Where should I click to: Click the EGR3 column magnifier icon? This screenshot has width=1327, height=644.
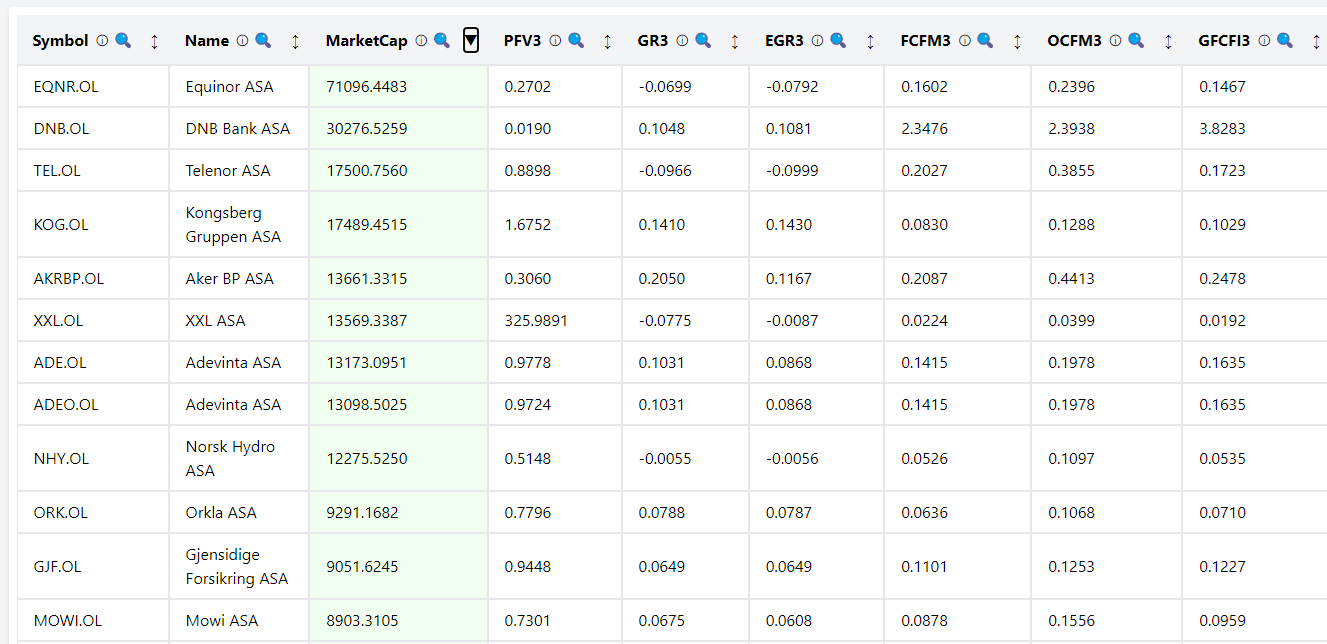tap(838, 41)
